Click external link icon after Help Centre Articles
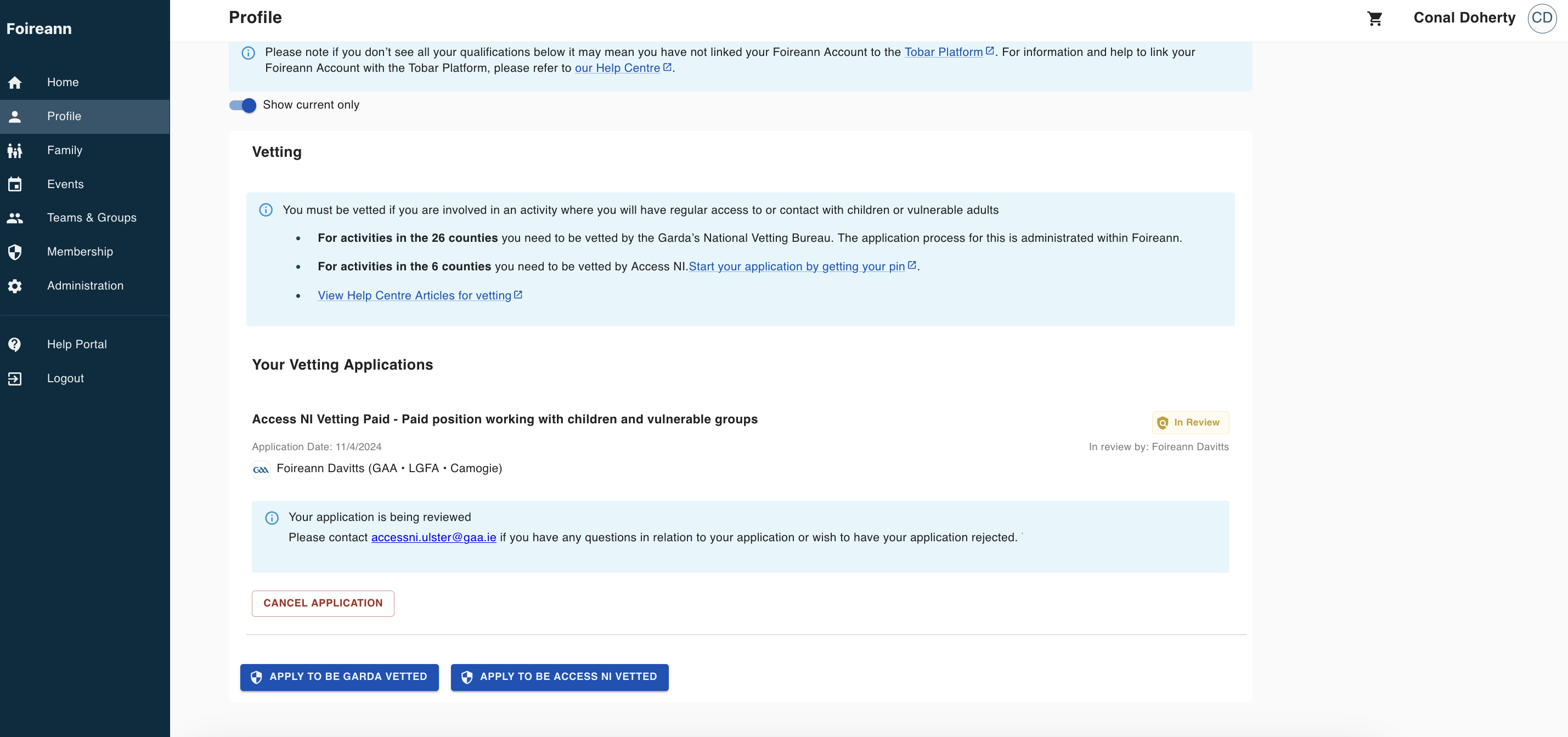 (518, 294)
